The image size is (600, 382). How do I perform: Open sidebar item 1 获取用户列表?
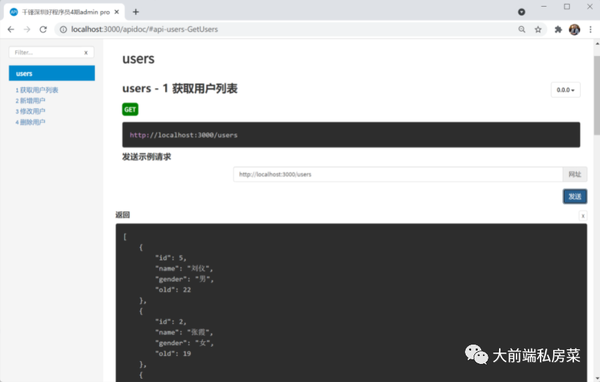click(x=37, y=90)
